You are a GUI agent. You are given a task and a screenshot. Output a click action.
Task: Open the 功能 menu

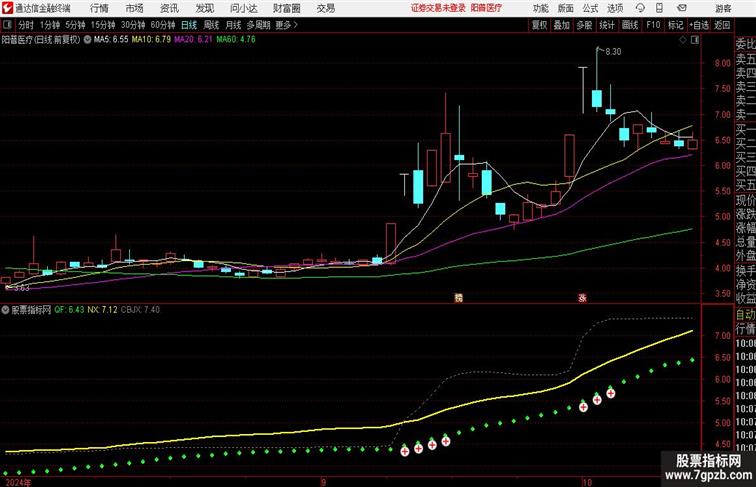point(540,8)
